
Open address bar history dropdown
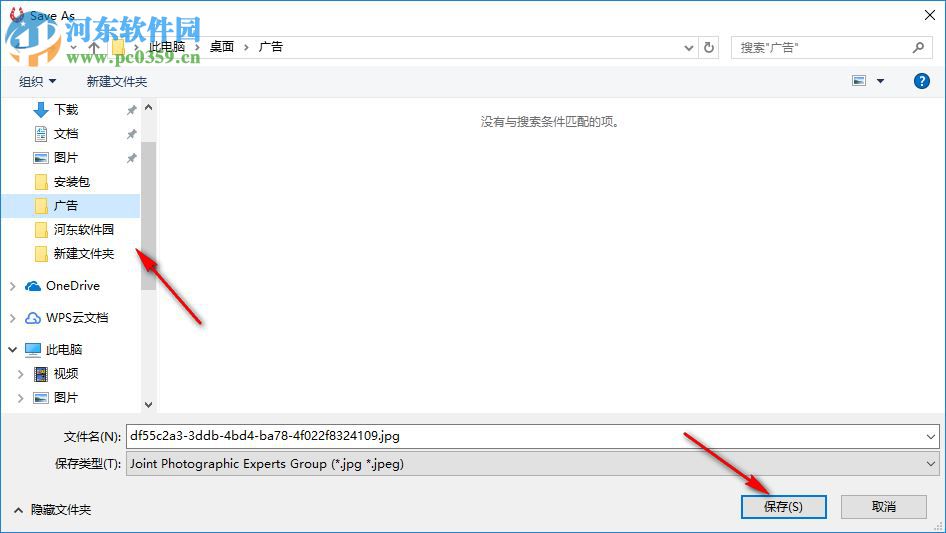(x=688, y=48)
